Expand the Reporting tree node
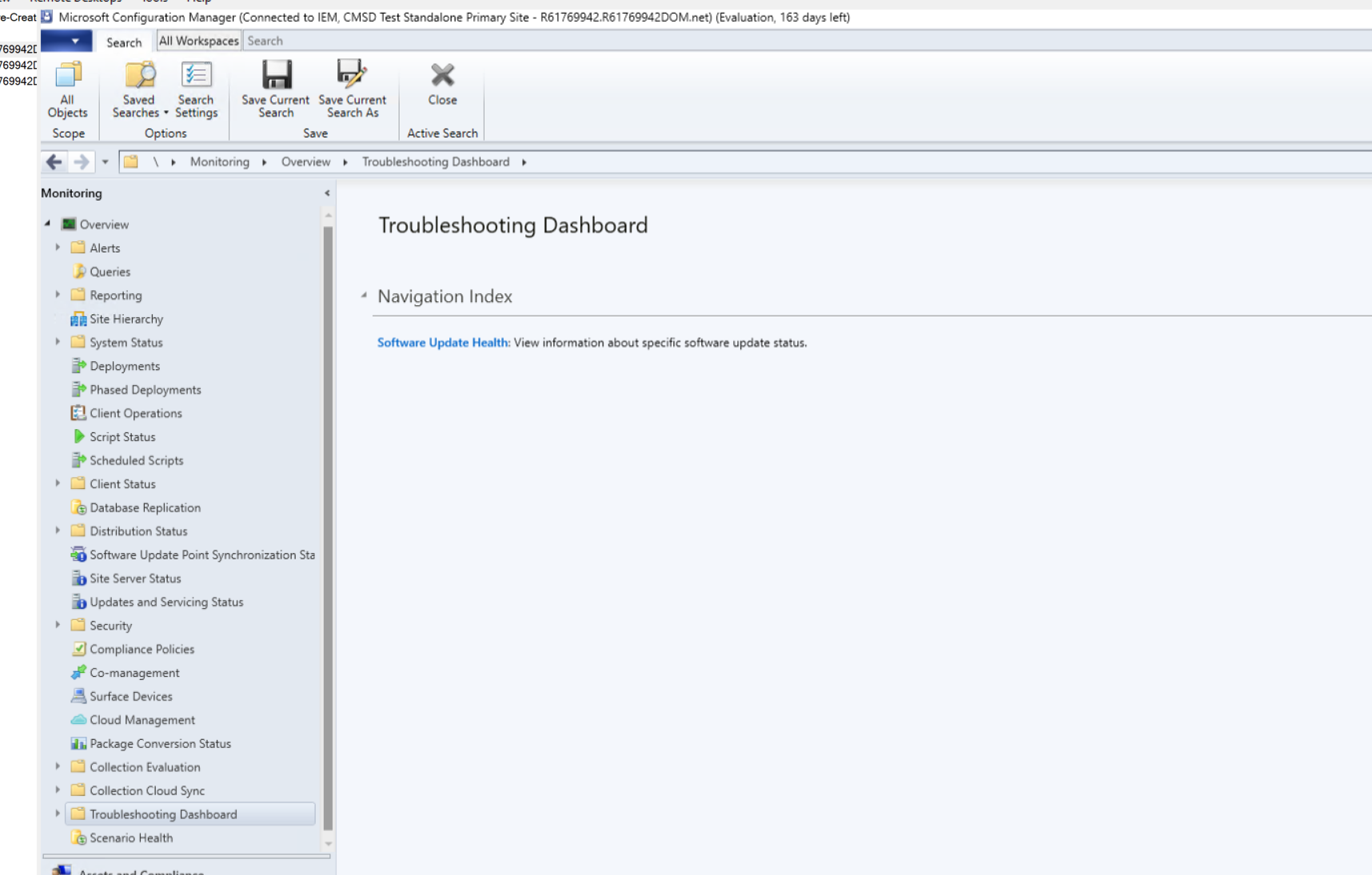 [x=58, y=295]
